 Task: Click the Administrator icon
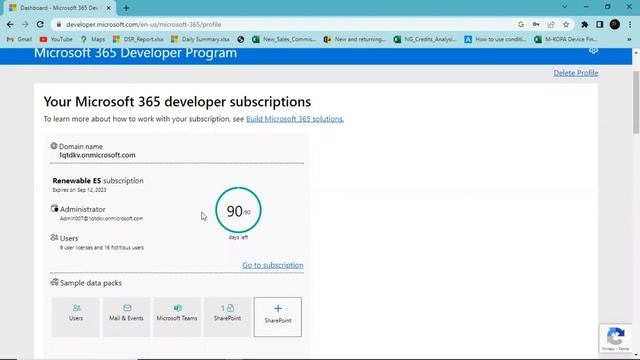point(54,209)
